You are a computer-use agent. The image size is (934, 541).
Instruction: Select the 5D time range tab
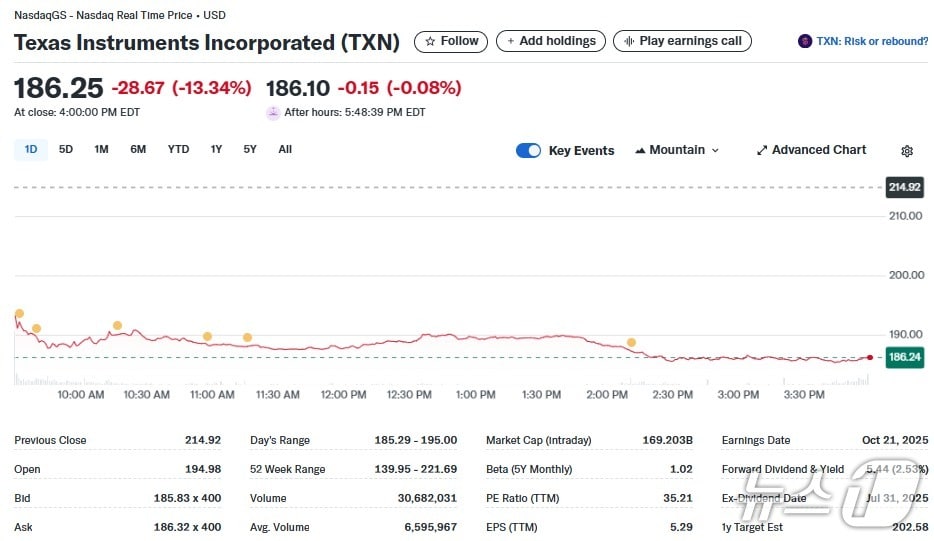66,150
